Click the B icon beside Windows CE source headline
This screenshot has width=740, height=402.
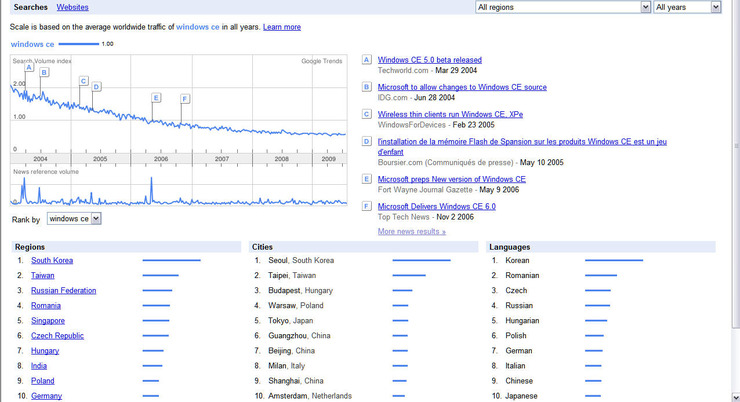[x=367, y=87]
